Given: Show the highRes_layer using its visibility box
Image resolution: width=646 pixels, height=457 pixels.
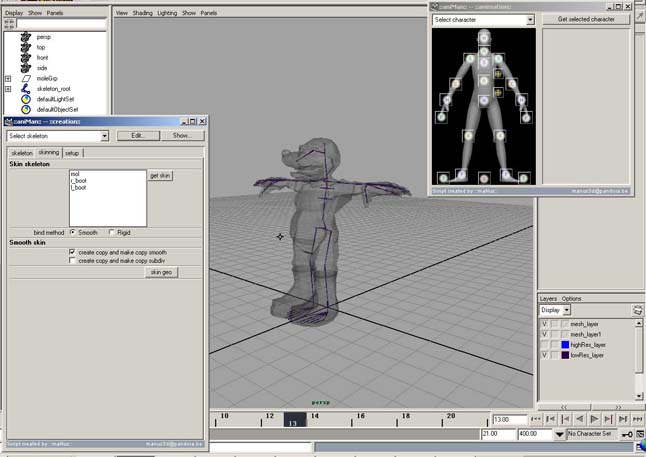Looking at the screenshot, I should click(545, 345).
